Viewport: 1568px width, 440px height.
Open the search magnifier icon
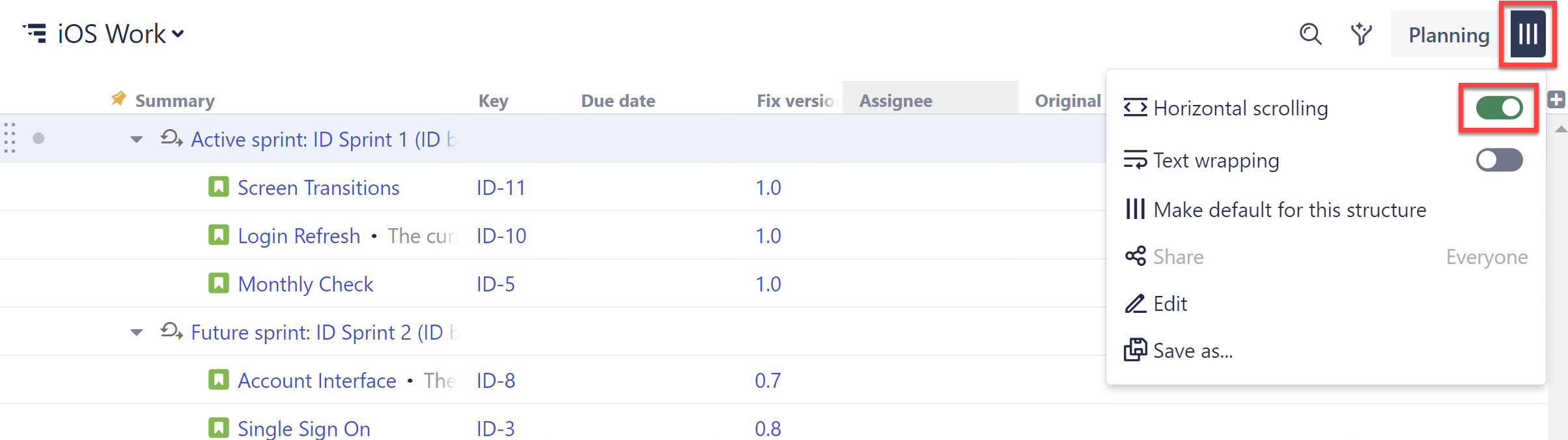(1310, 34)
